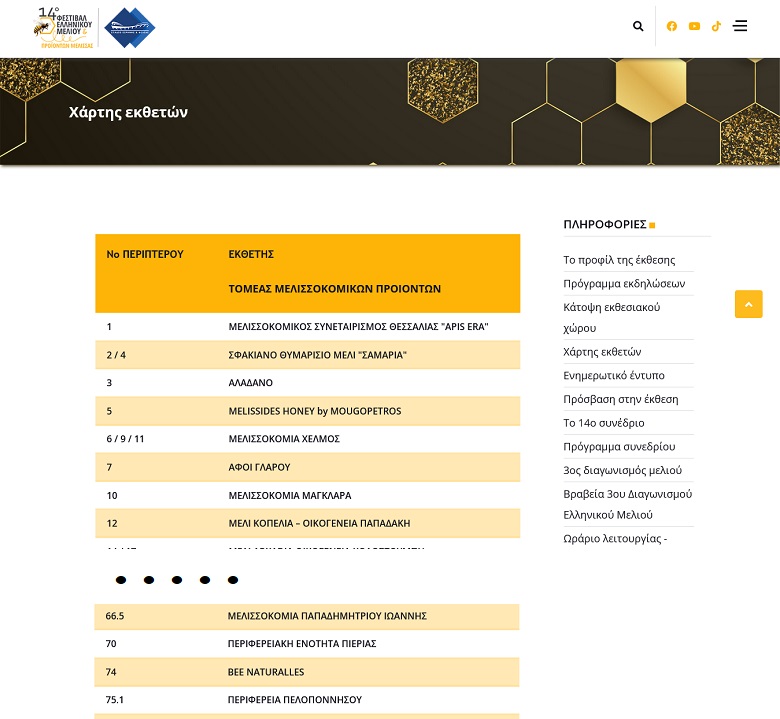Image resolution: width=780 pixels, height=719 pixels.
Task: Click booth number '2 / 4' cell
Action: (x=116, y=355)
